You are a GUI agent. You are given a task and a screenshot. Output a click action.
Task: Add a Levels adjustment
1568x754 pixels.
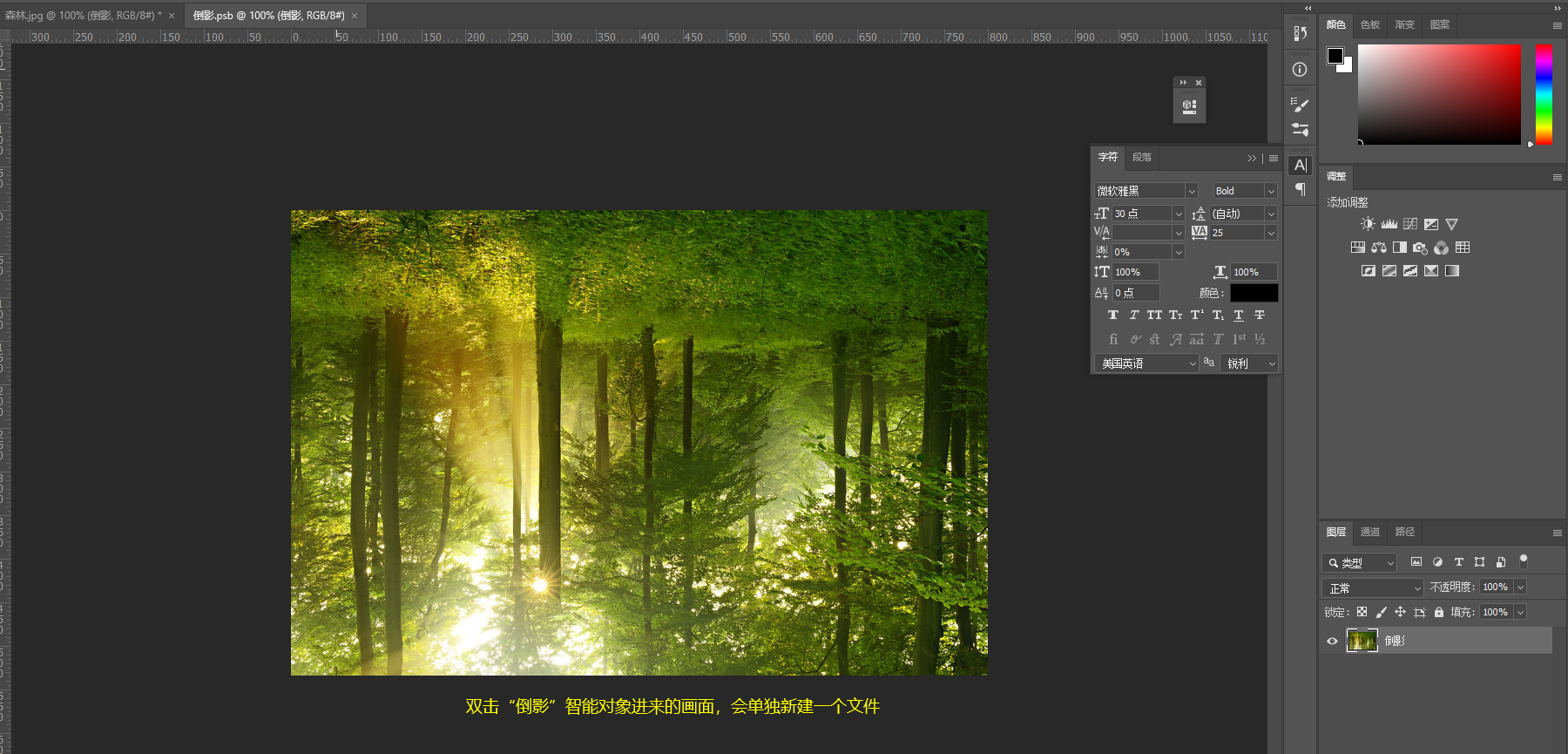[1389, 224]
